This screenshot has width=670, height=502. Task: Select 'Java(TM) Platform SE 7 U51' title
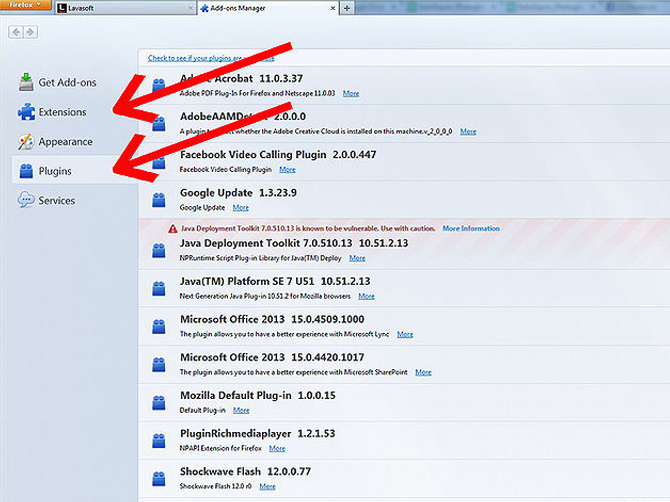[x=275, y=282]
